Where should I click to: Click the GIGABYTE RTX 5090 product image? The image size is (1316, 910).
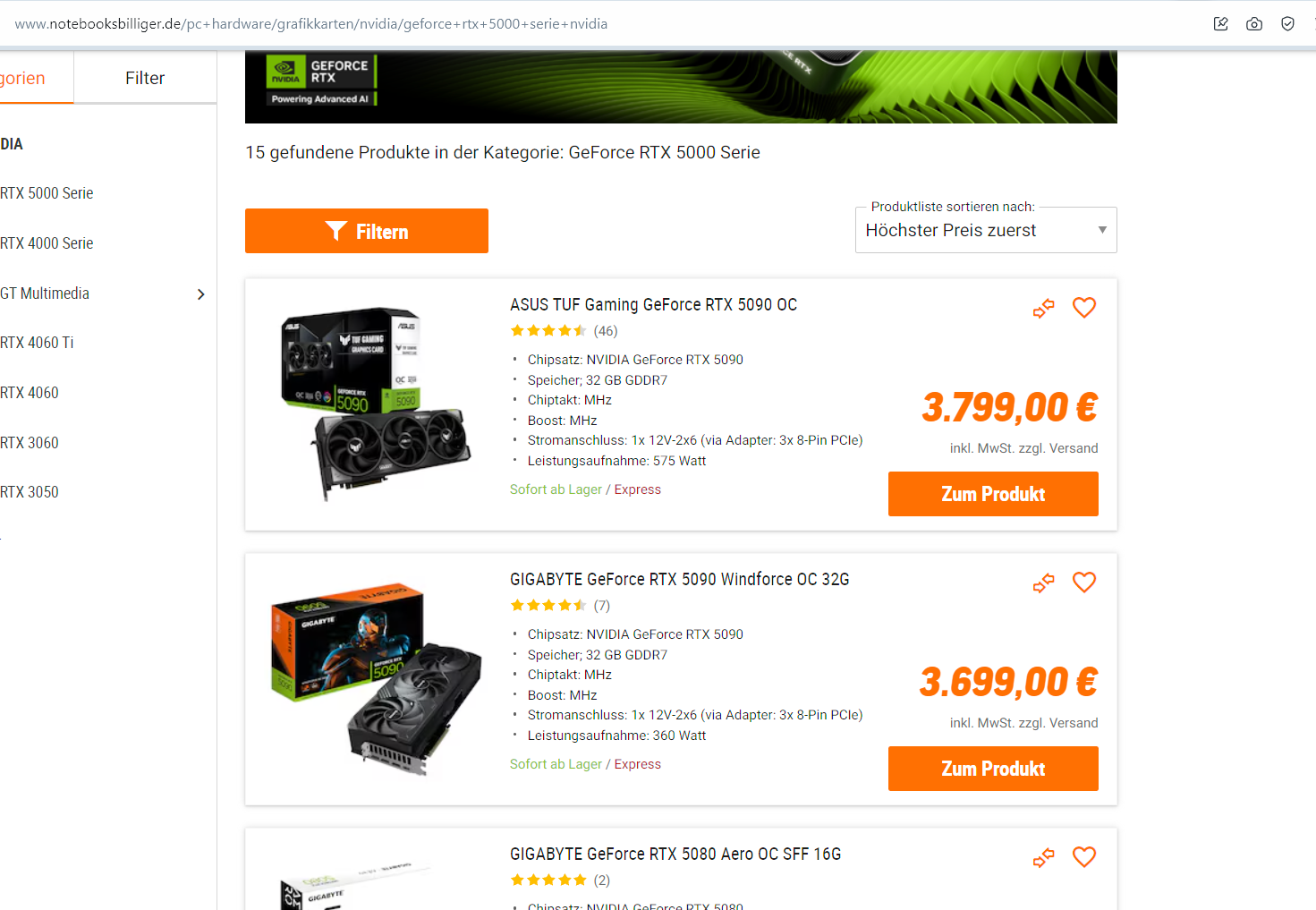coord(376,679)
